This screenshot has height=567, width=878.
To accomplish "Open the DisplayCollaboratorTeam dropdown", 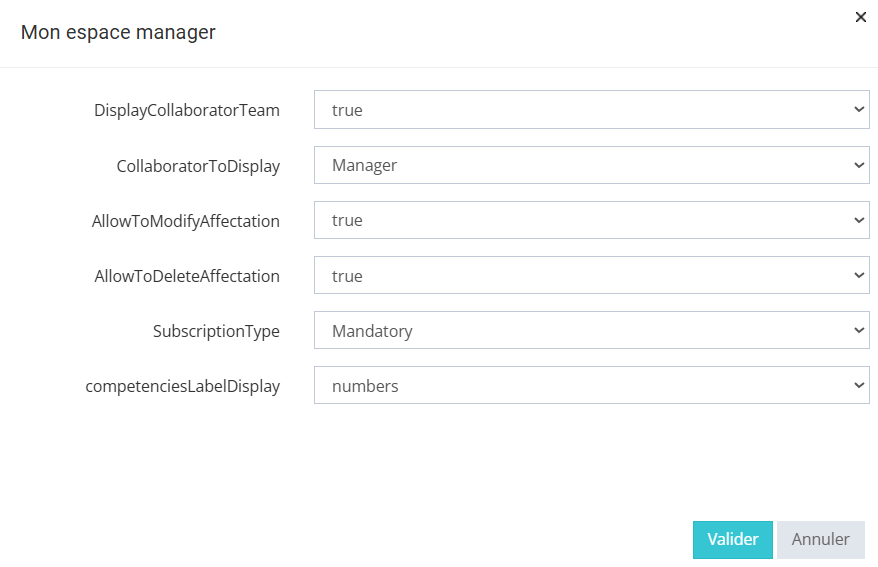I will (x=591, y=110).
